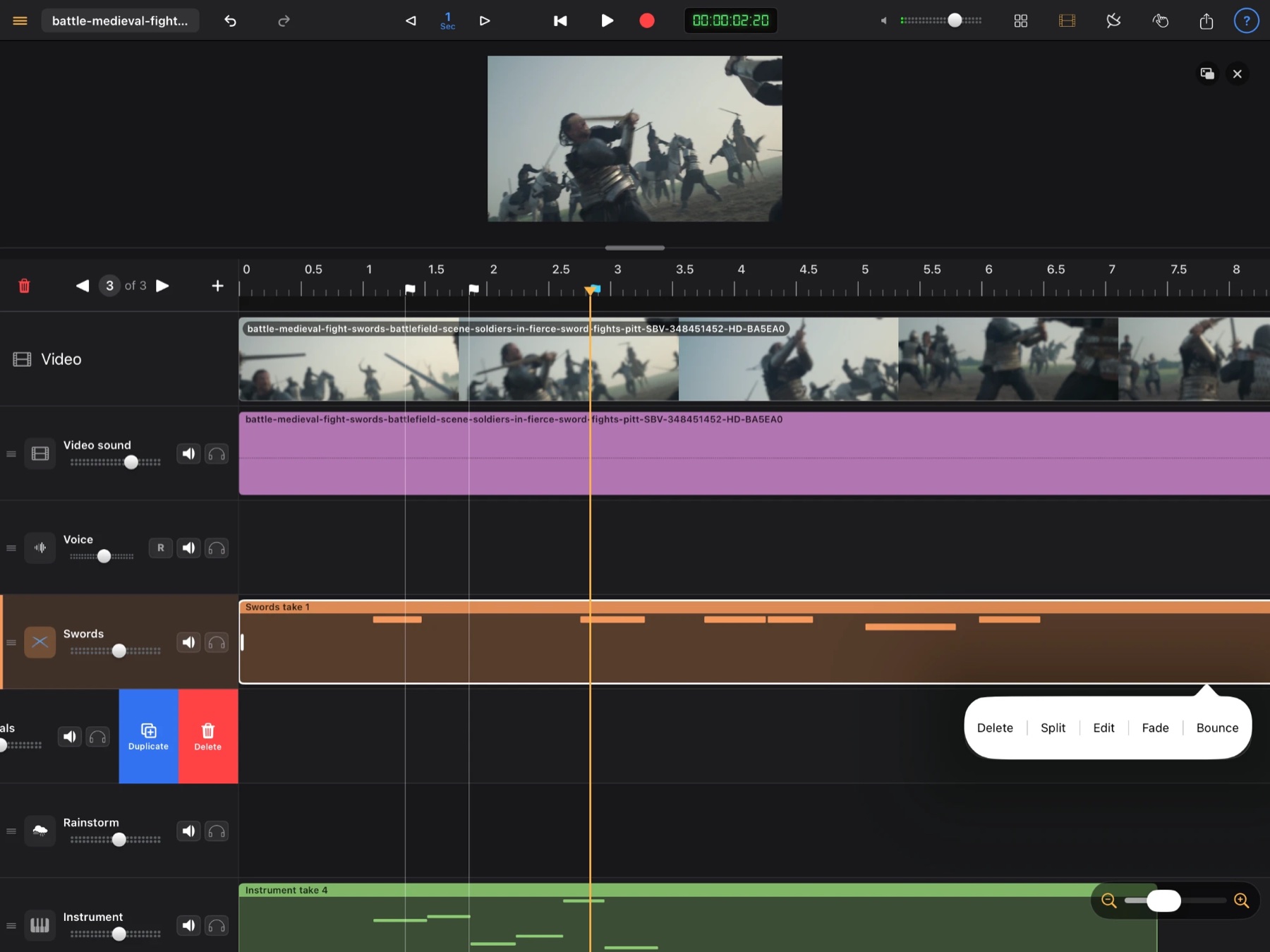Screen dimensions: 1270x952
Task: Toggle the video filmstrip view icon
Action: (1068, 20)
